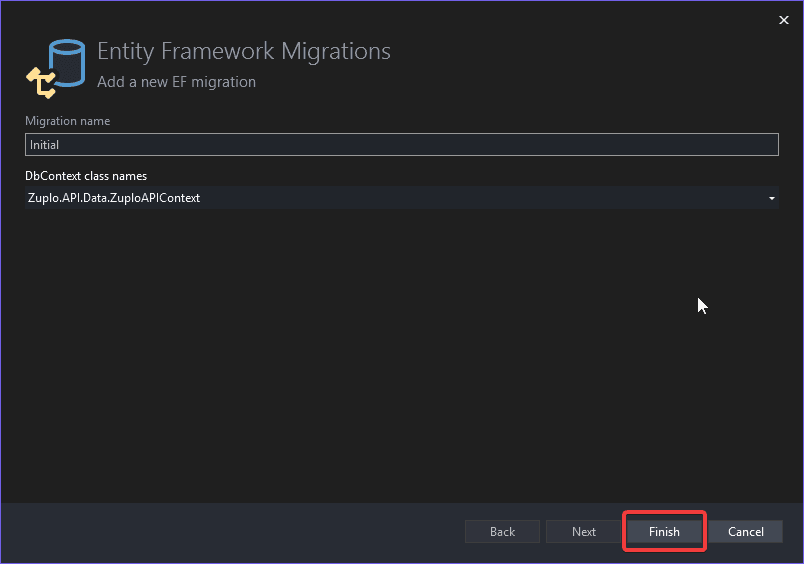804x564 pixels.
Task: Click the Entity Framework database icon
Action: pyautogui.click(x=56, y=69)
